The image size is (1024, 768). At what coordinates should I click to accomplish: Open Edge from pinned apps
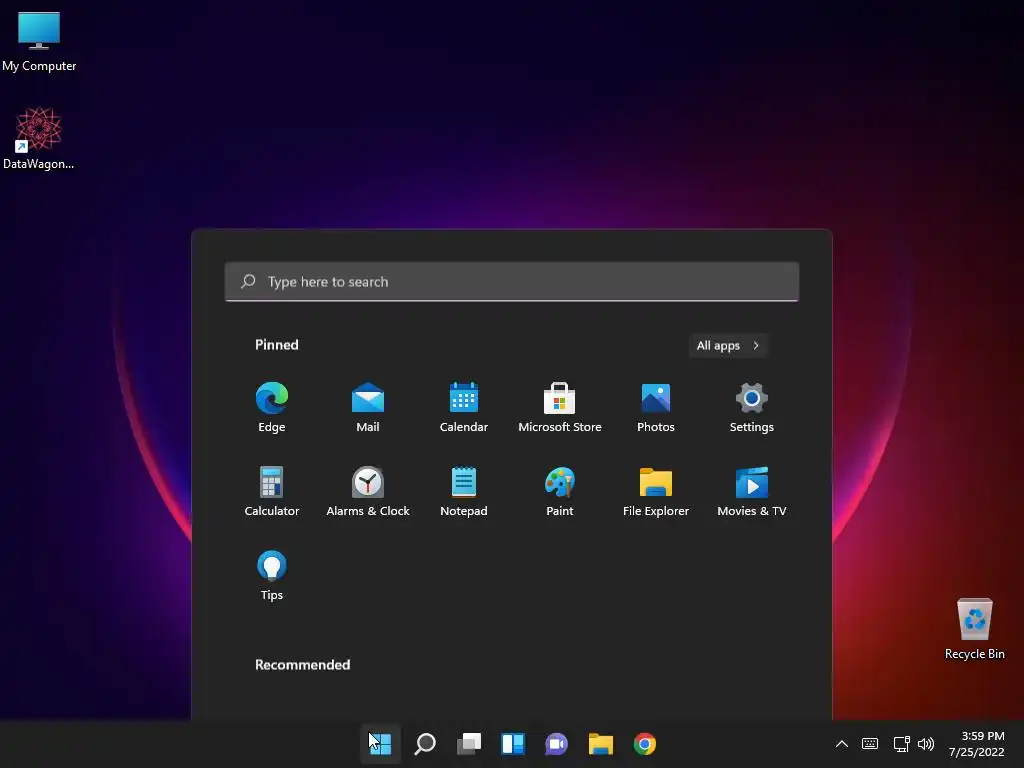tap(272, 408)
